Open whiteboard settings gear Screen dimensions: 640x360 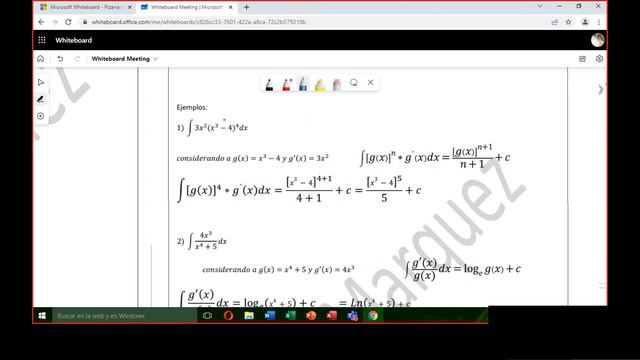click(599, 59)
